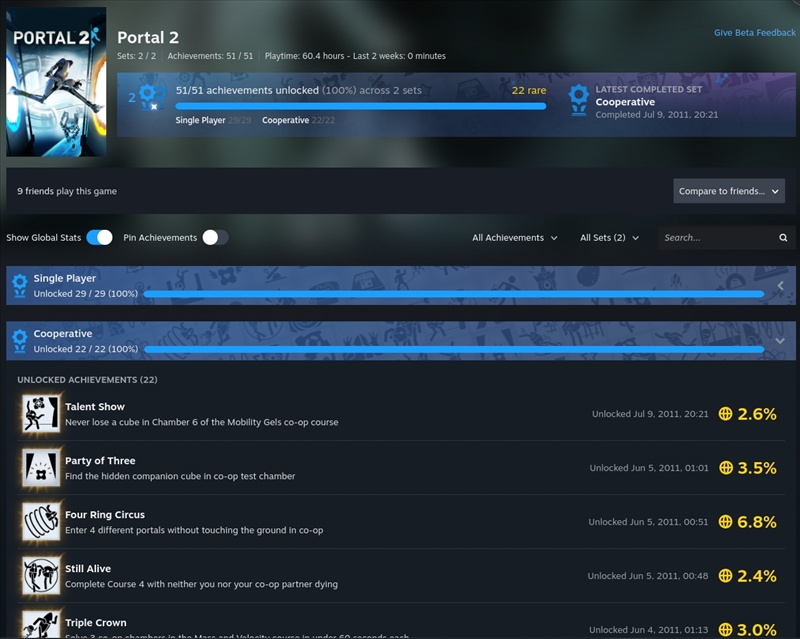Open the Compare to friends dropdown
This screenshot has height=639, width=800.
[x=729, y=191]
